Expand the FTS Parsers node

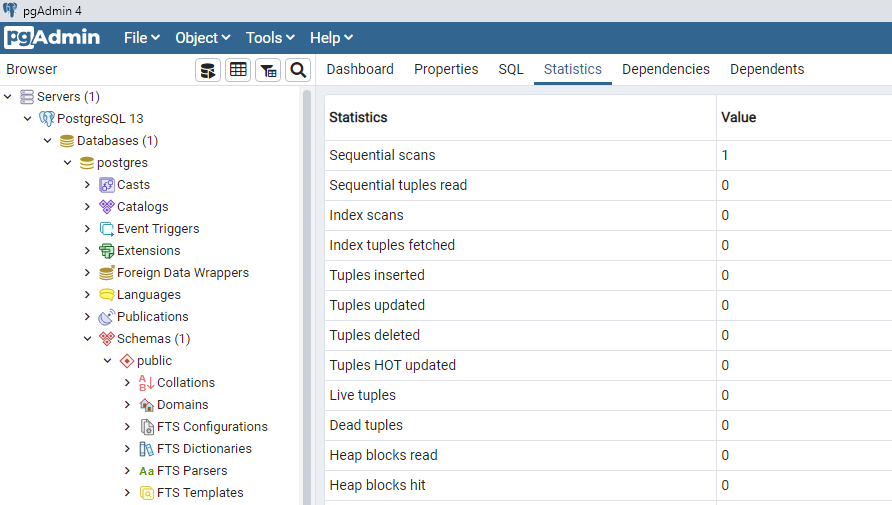tap(127, 471)
